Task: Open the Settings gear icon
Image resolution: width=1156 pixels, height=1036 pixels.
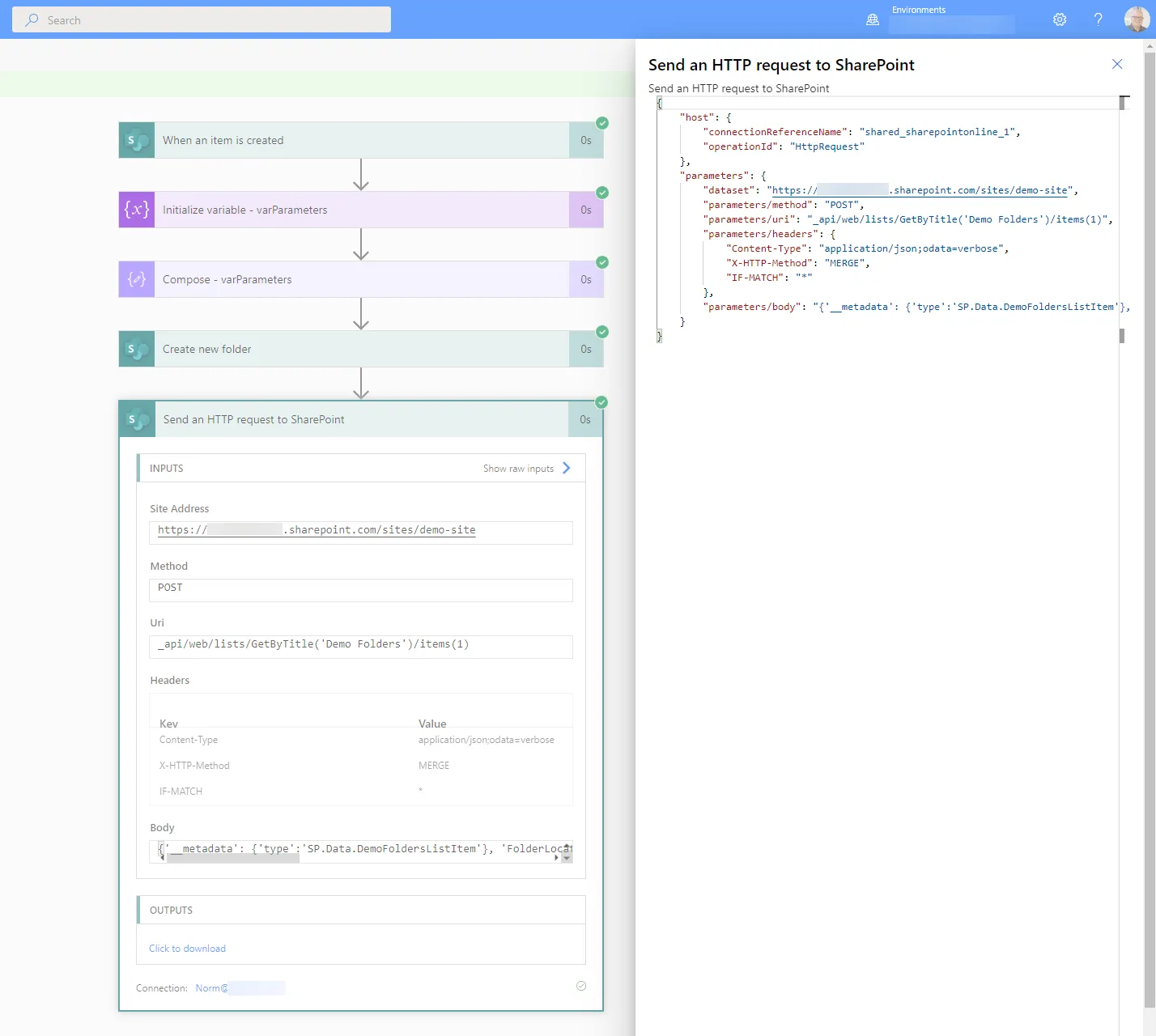Action: pyautogui.click(x=1060, y=19)
